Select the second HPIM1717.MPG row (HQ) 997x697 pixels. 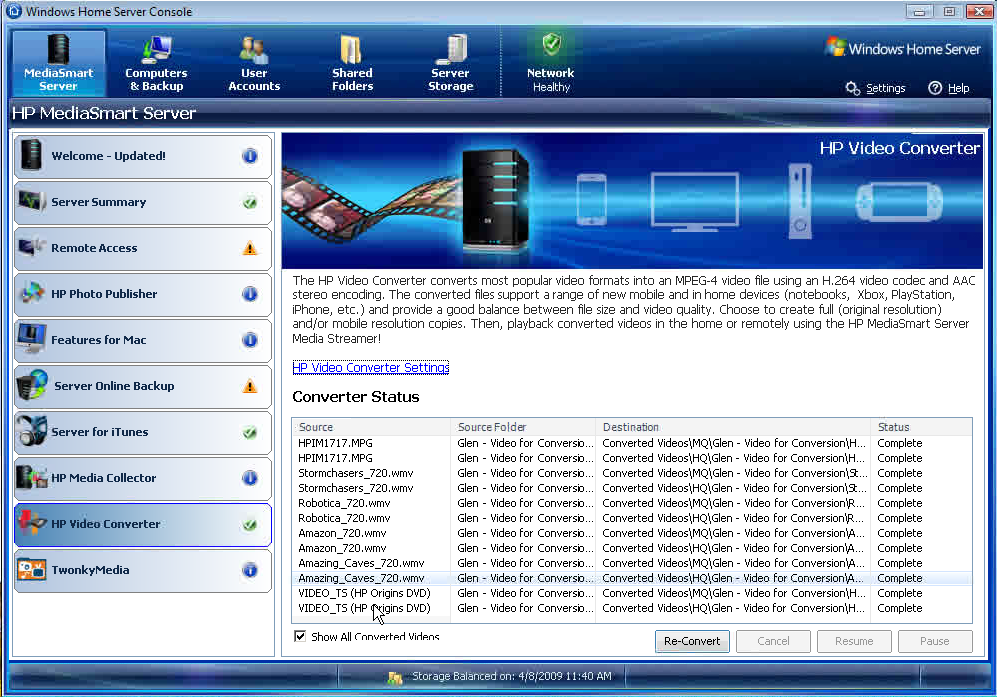point(632,458)
